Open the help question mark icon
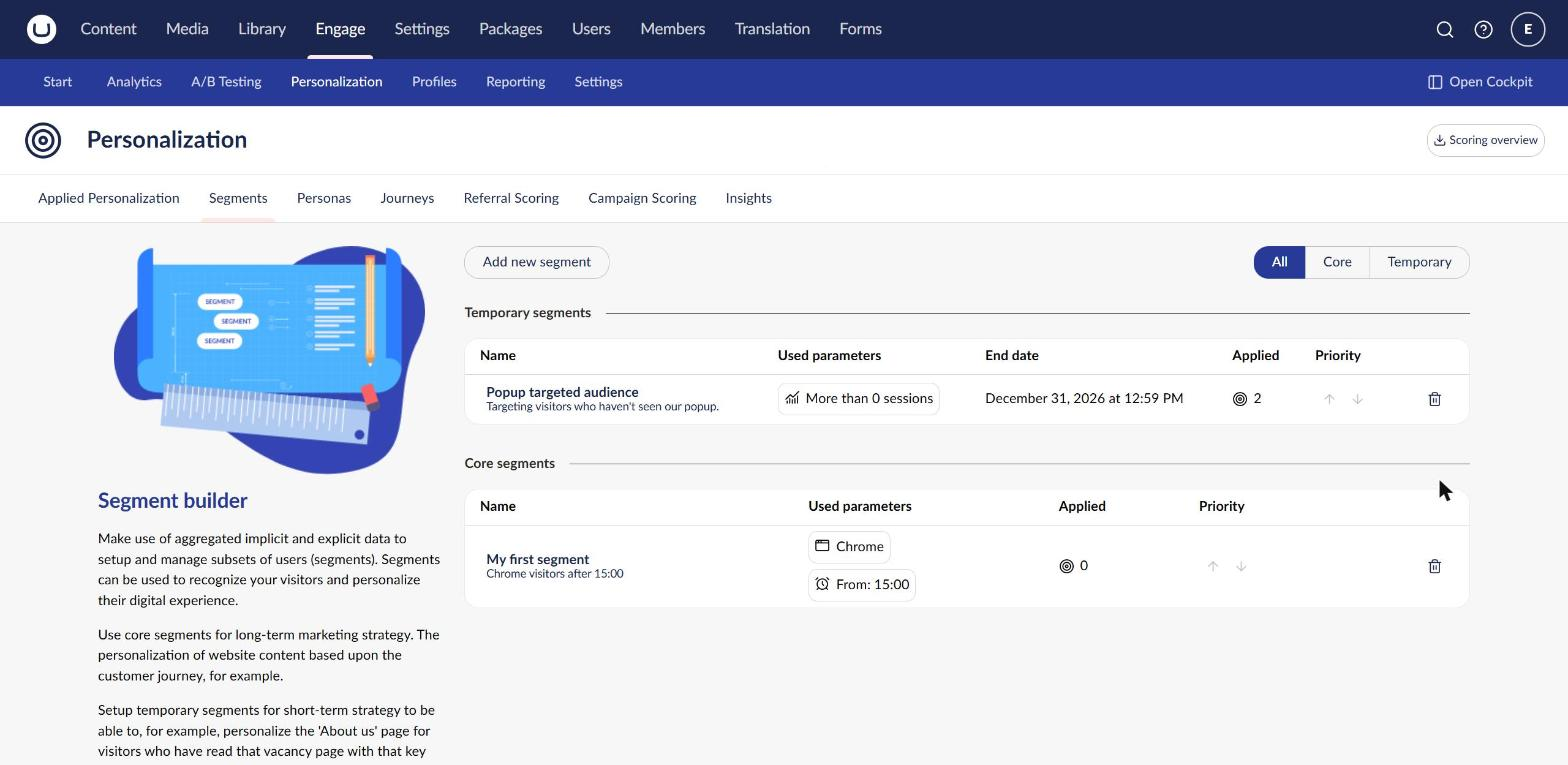1568x765 pixels. pyautogui.click(x=1484, y=29)
